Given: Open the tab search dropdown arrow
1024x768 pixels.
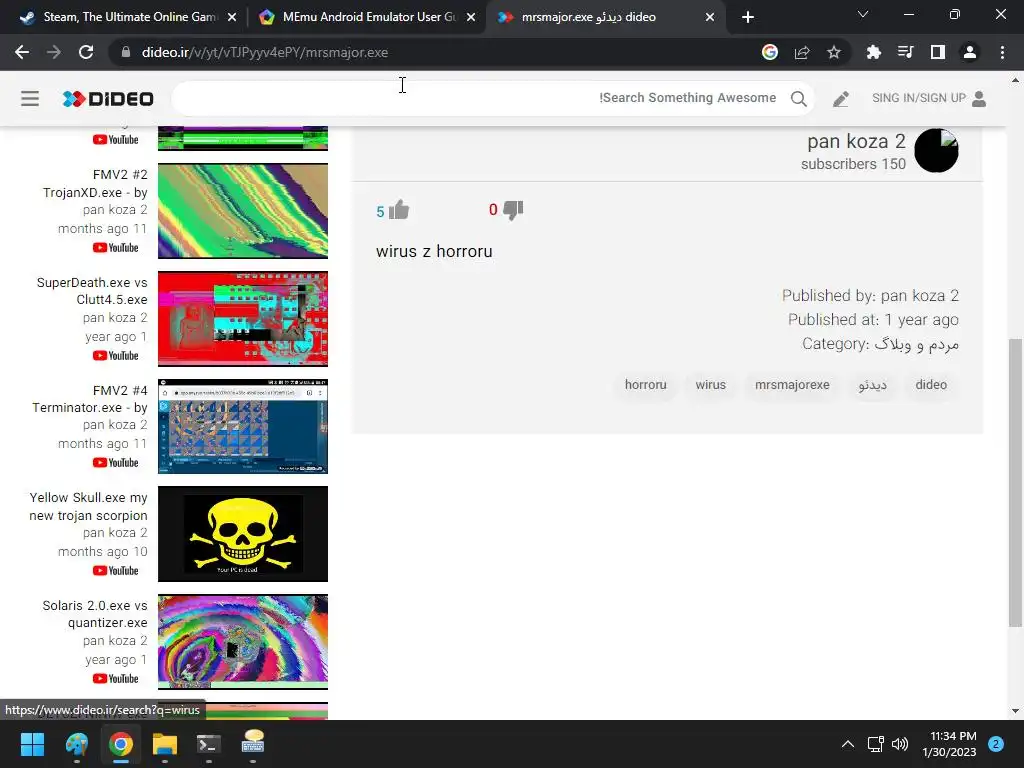Looking at the screenshot, I should coord(862,14).
